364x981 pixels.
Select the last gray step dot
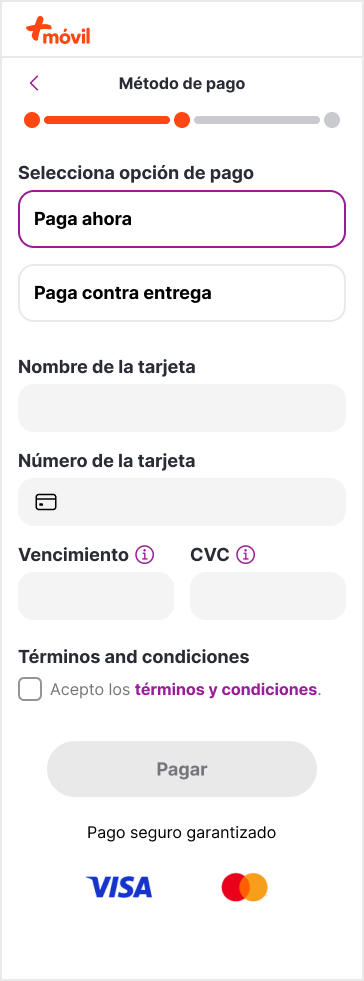332,120
